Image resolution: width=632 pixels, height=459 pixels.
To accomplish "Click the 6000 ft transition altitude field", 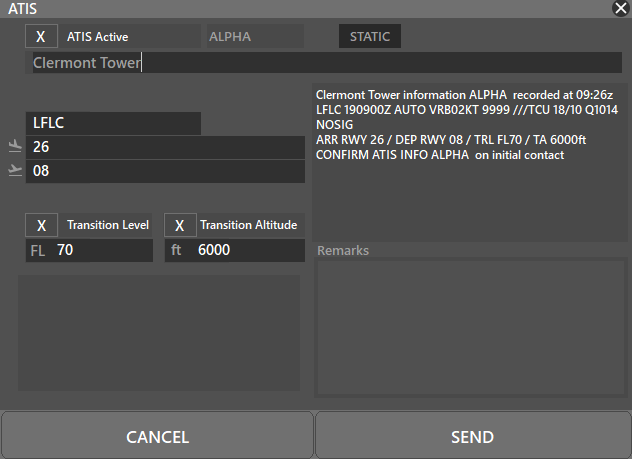I will tap(235, 250).
